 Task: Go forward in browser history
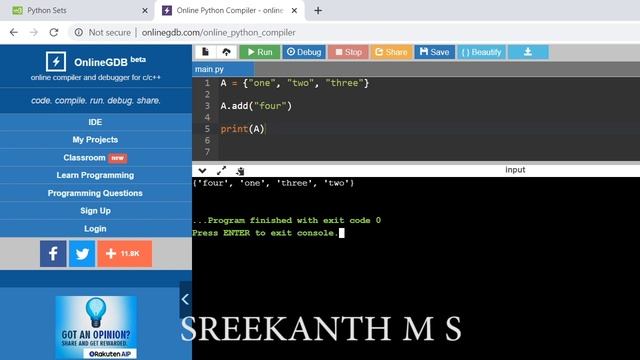pyautogui.click(x=34, y=32)
